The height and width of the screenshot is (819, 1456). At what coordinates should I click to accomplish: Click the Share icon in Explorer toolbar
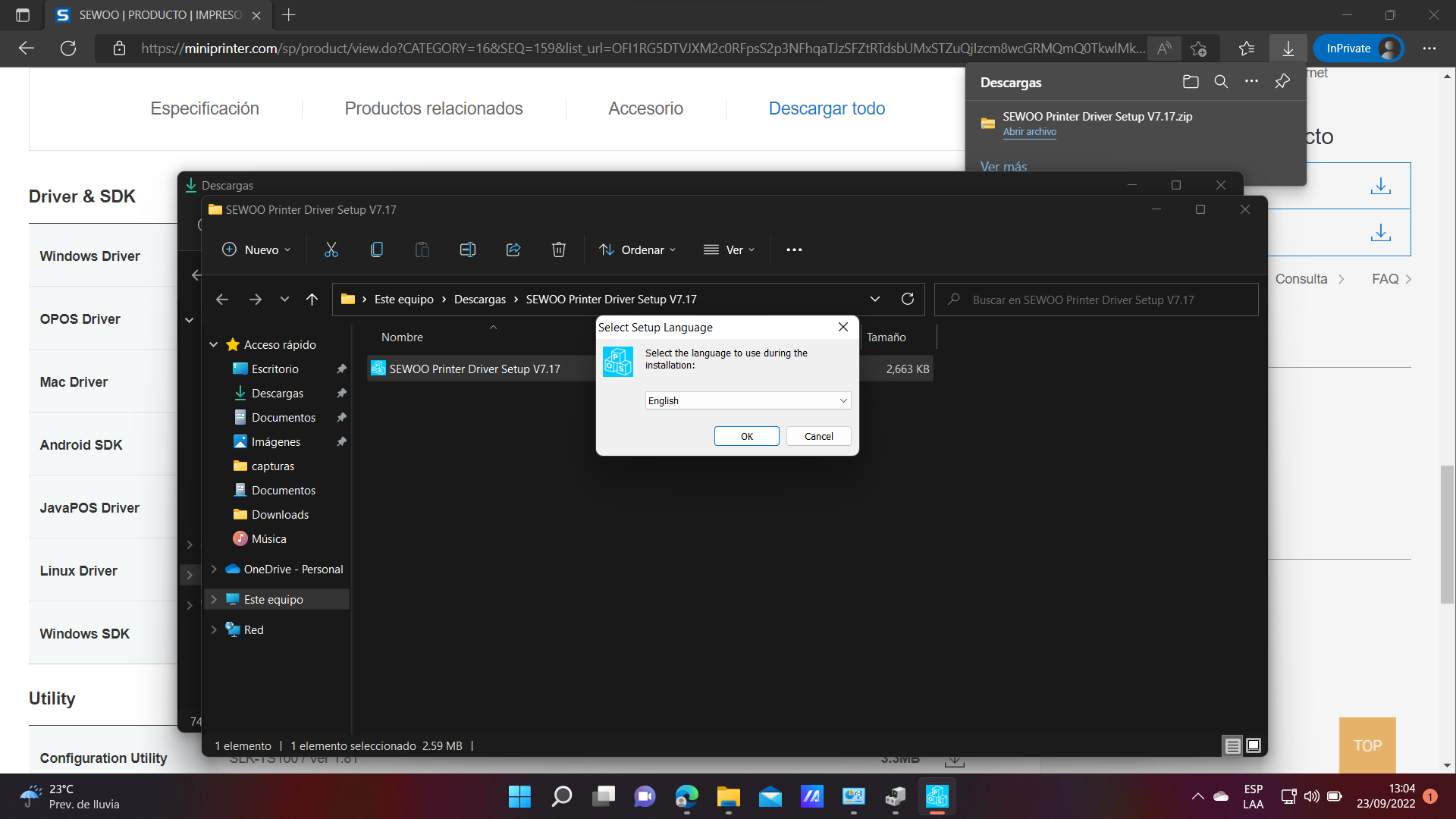(513, 249)
